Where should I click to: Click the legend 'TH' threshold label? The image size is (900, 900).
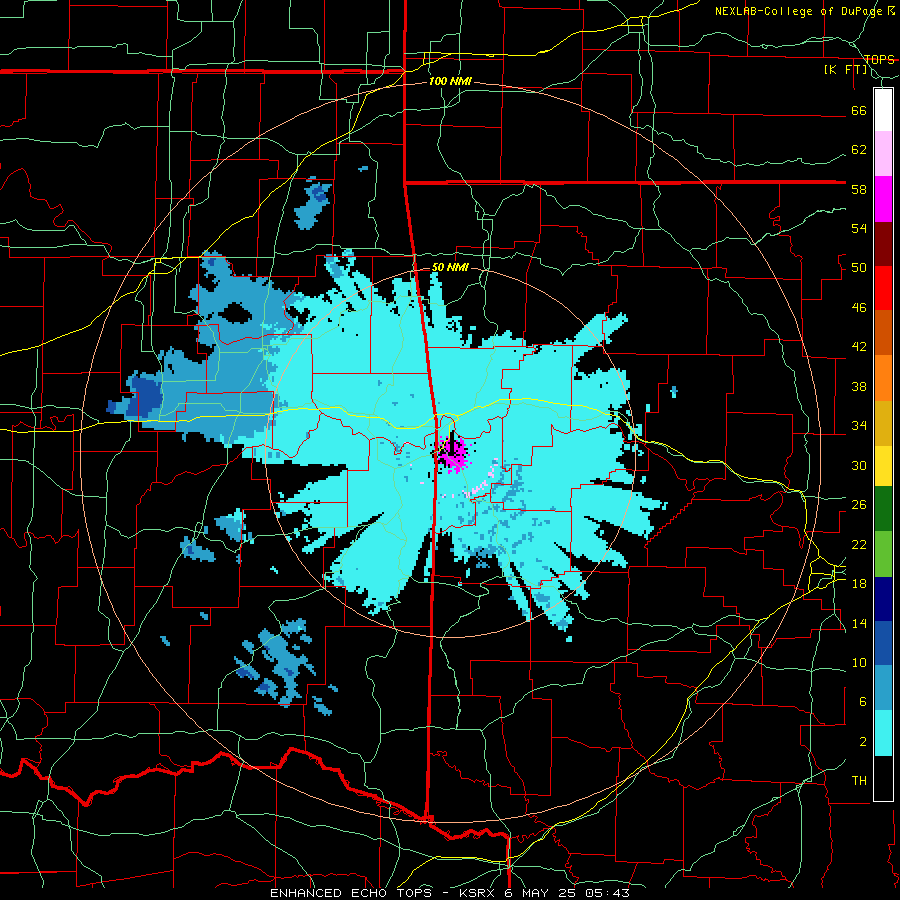click(859, 781)
